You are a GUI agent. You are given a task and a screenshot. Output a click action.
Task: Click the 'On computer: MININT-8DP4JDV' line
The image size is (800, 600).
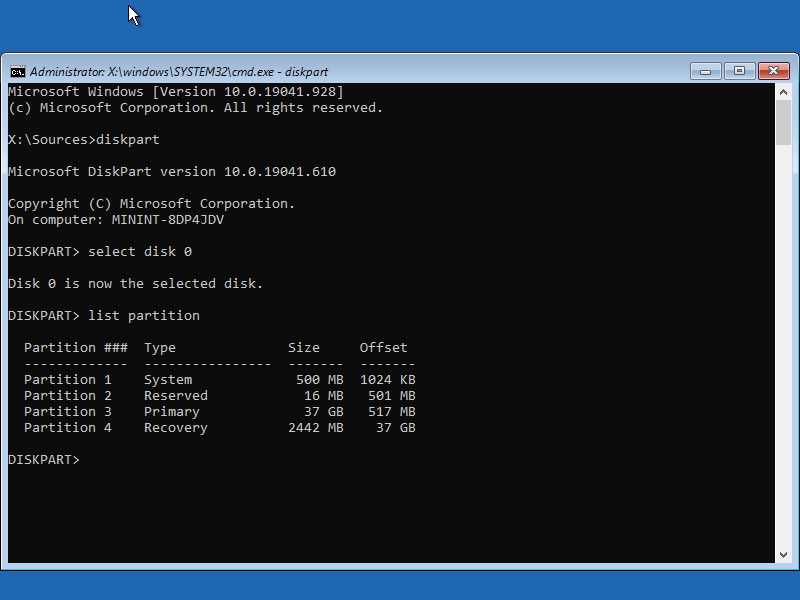coord(116,220)
